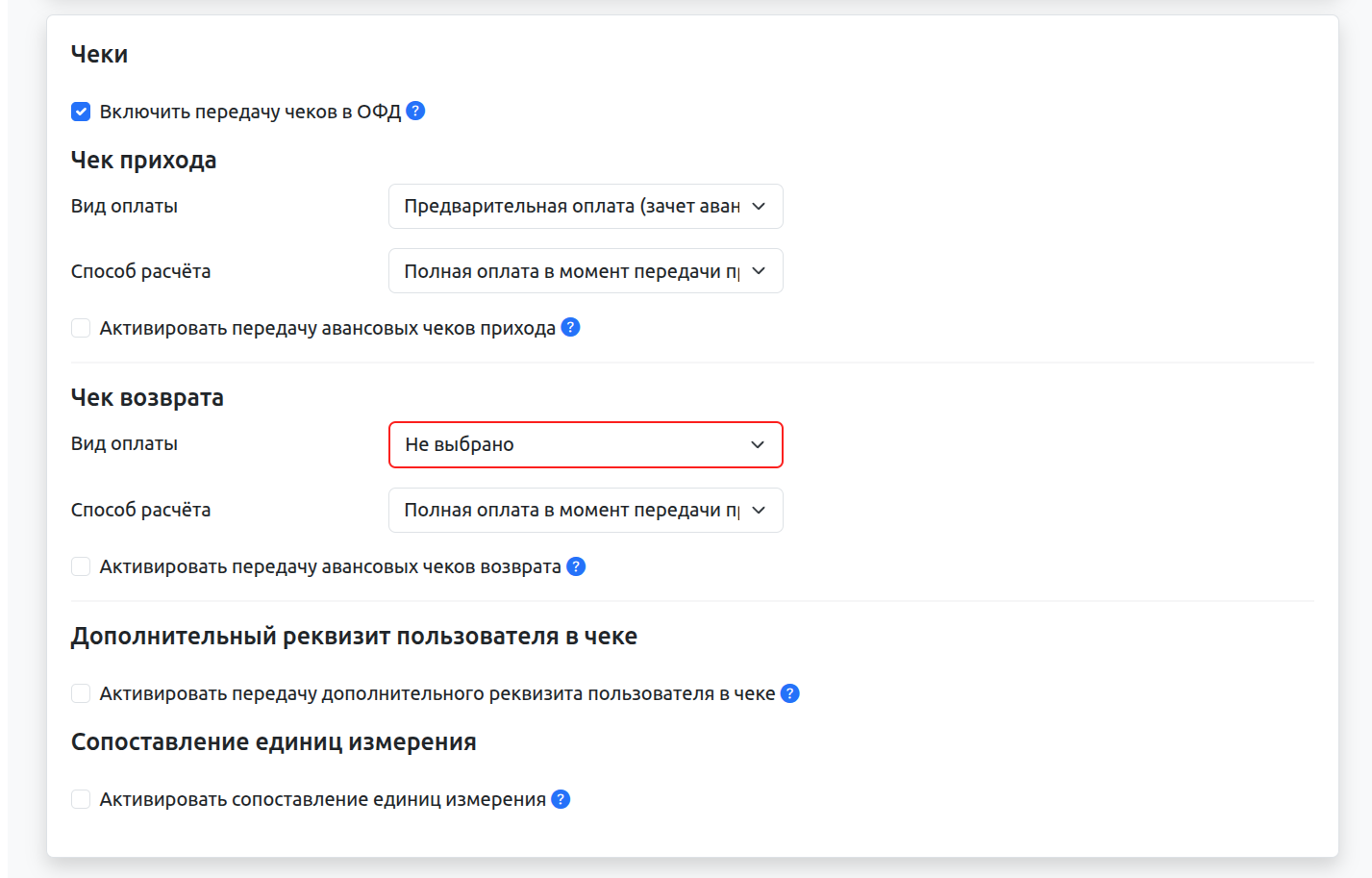Click the Чек прихода subsection heading
This screenshot has height=878, width=1372.
(x=143, y=160)
